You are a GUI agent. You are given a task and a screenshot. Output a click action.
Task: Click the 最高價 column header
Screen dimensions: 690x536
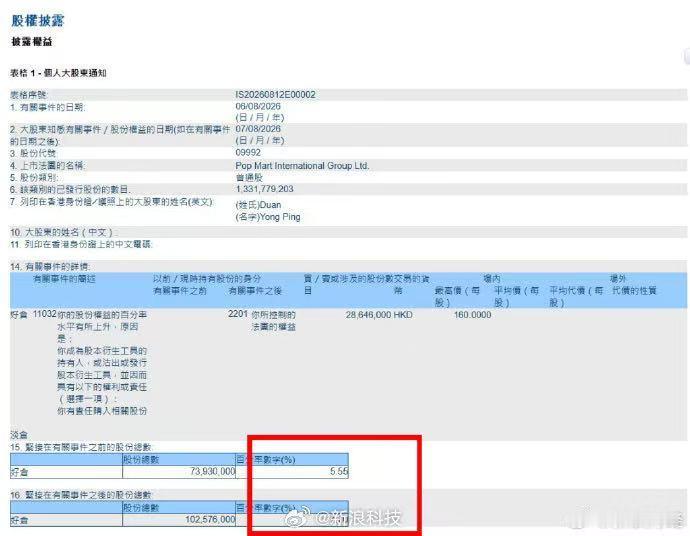click(457, 297)
